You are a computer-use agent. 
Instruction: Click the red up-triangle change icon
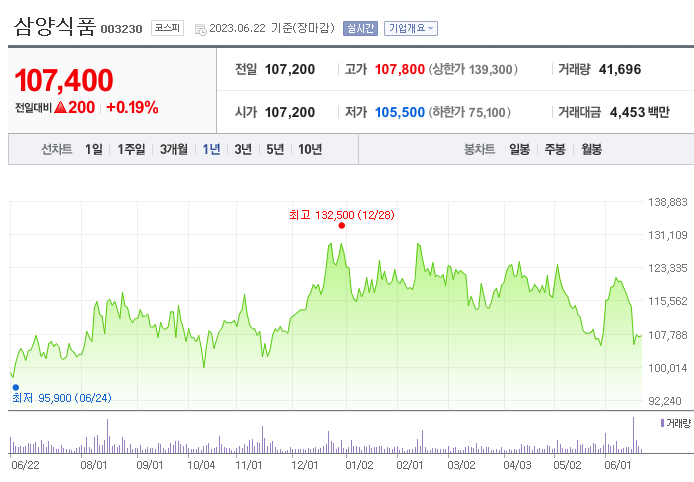(60, 107)
